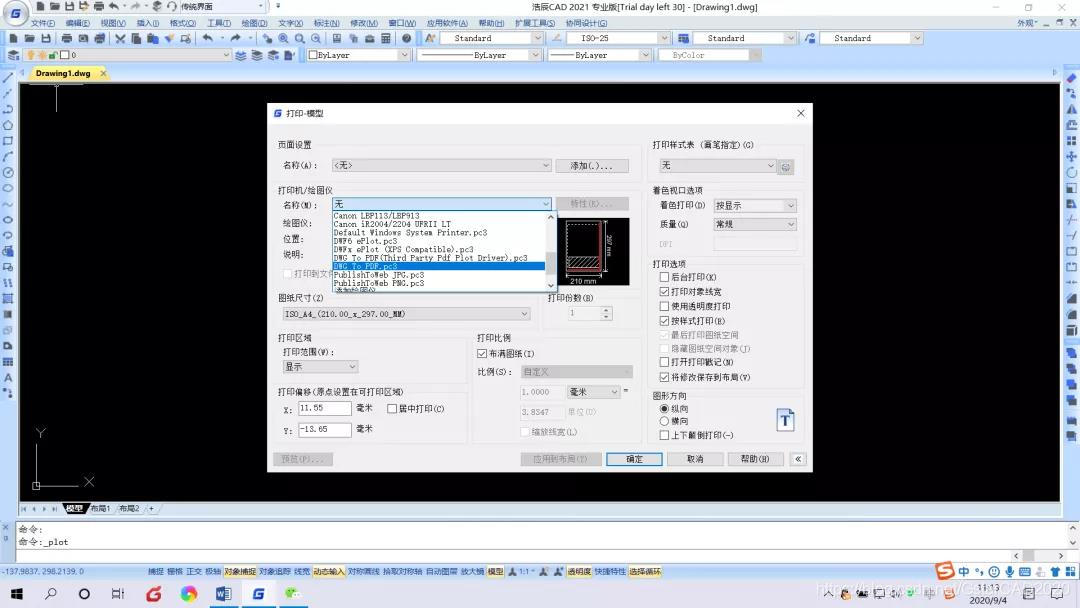1080x608 pixels.
Task: Open WeChat from the taskbar
Action: (x=293, y=594)
